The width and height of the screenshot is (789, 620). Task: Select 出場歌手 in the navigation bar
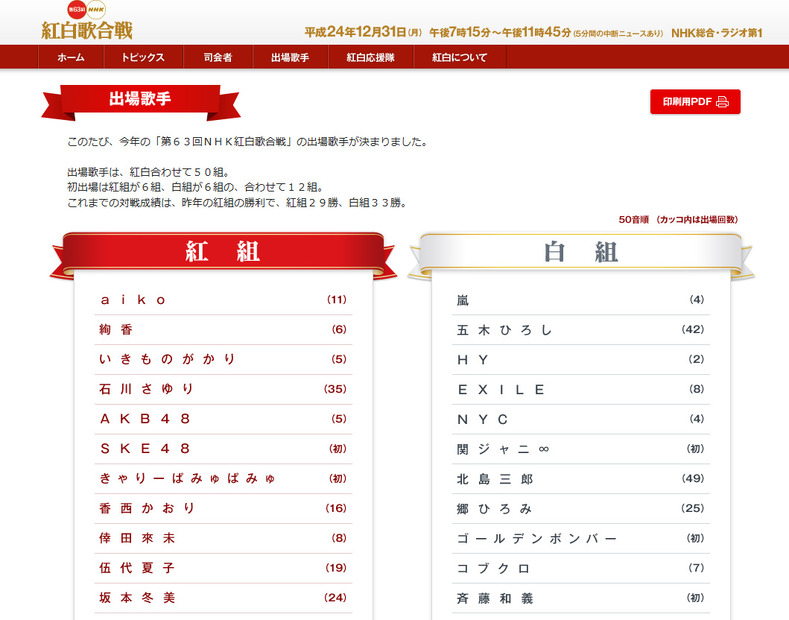(290, 57)
